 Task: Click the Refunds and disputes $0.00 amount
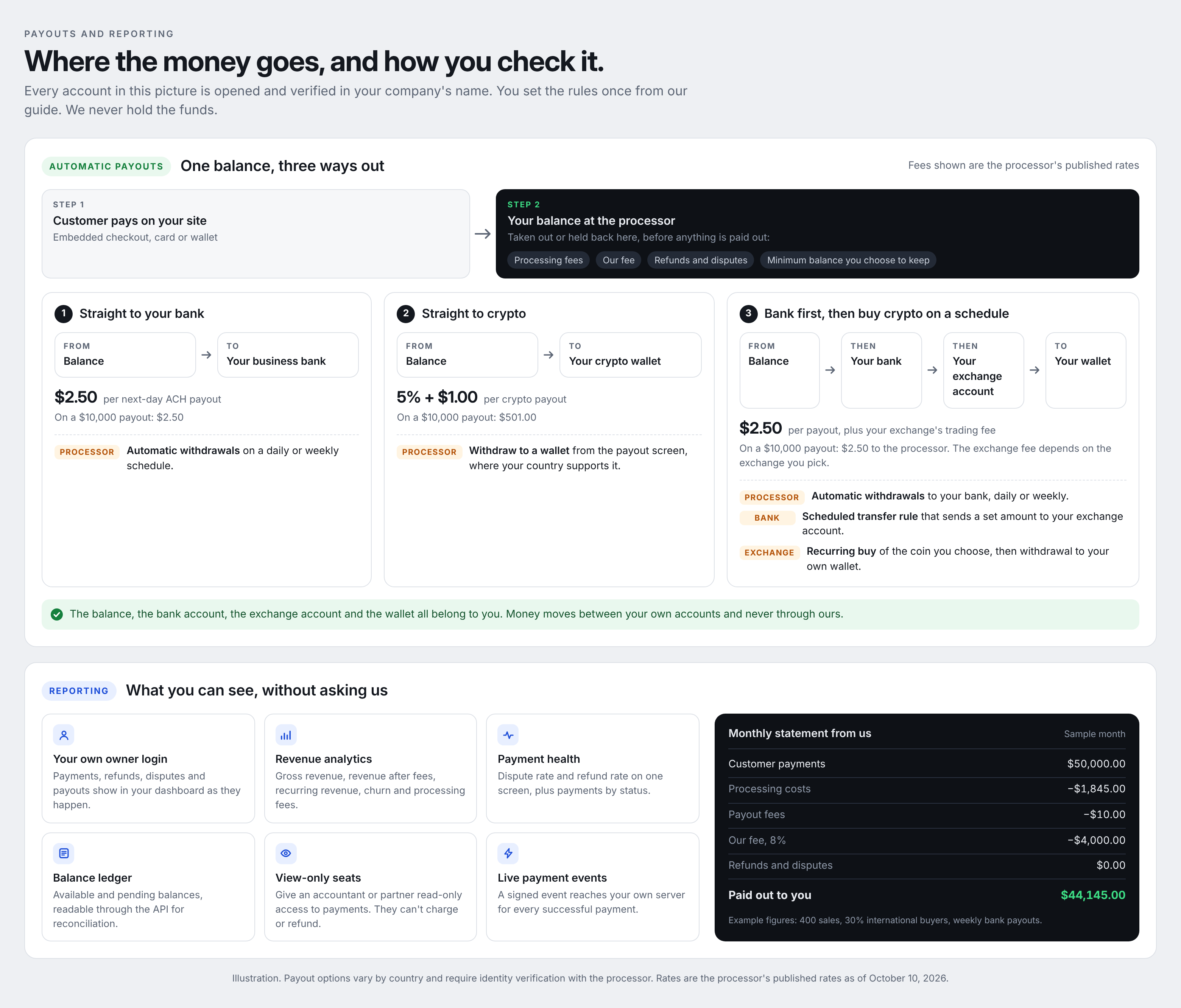point(1110,866)
